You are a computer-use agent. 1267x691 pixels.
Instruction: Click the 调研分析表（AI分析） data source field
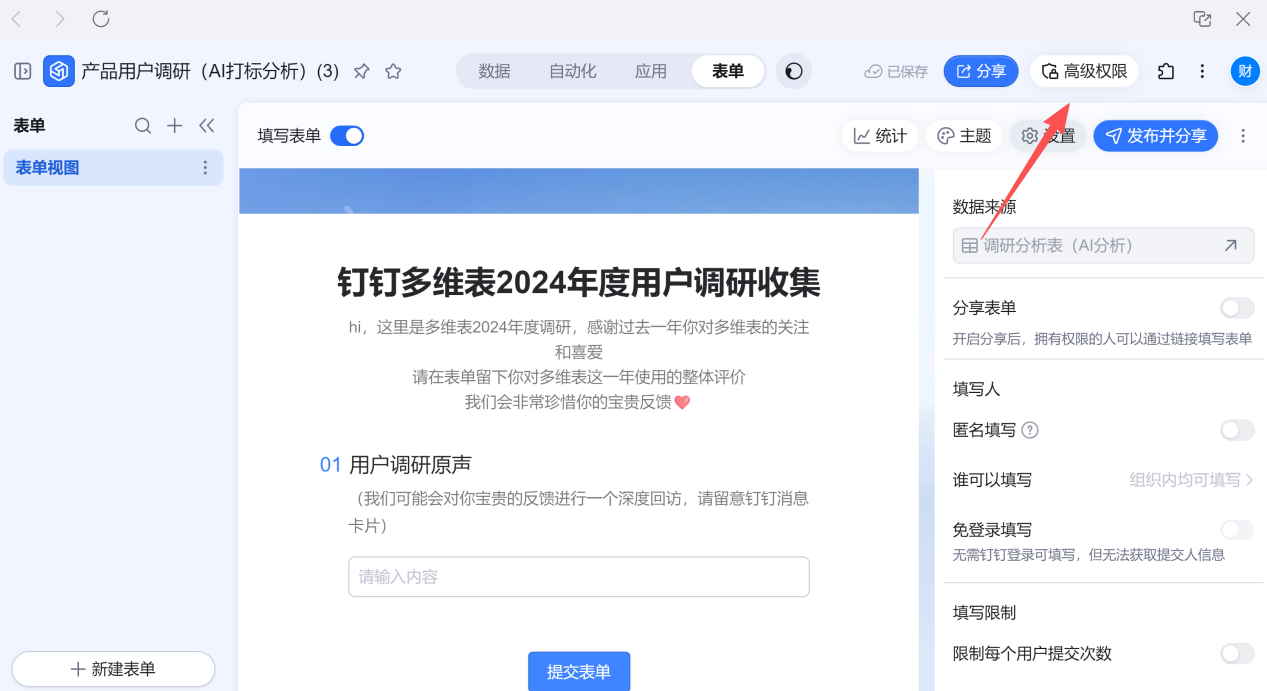pyautogui.click(x=1103, y=245)
